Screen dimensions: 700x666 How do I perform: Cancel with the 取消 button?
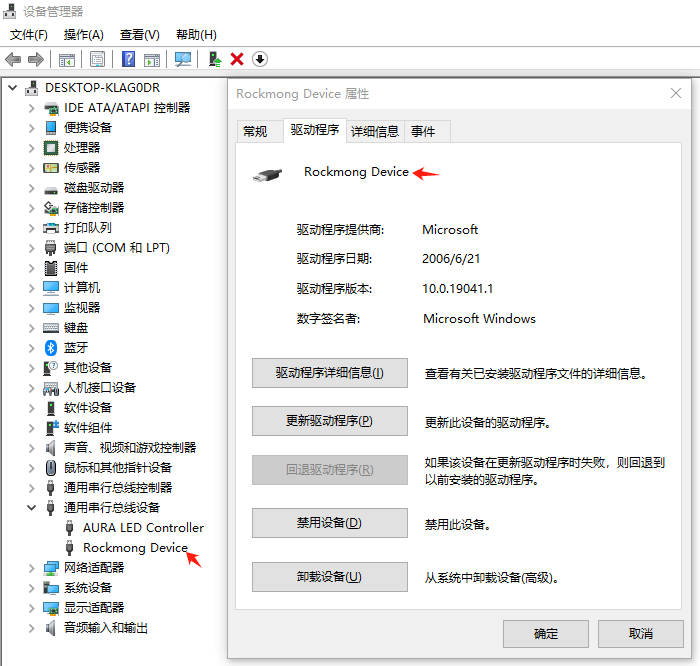tap(641, 634)
